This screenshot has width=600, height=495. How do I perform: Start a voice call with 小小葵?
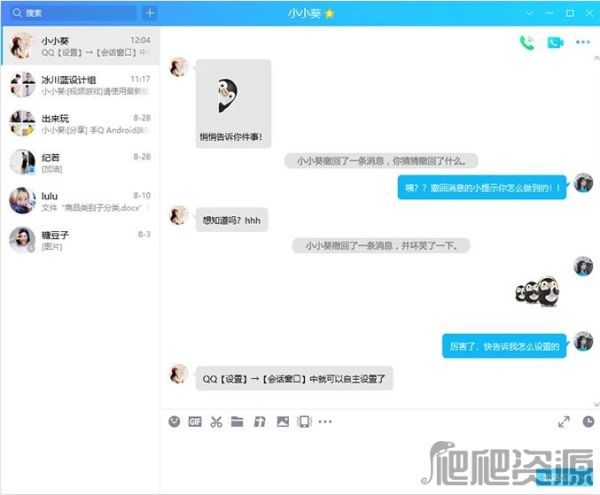[x=527, y=42]
